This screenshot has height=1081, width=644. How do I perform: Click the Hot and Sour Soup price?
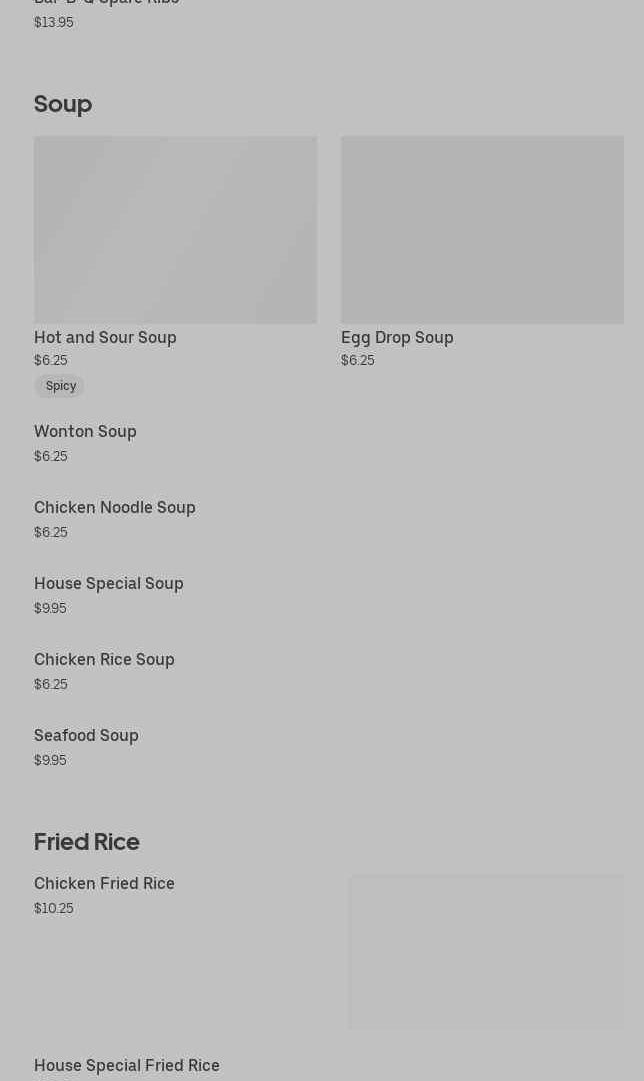(x=51, y=361)
